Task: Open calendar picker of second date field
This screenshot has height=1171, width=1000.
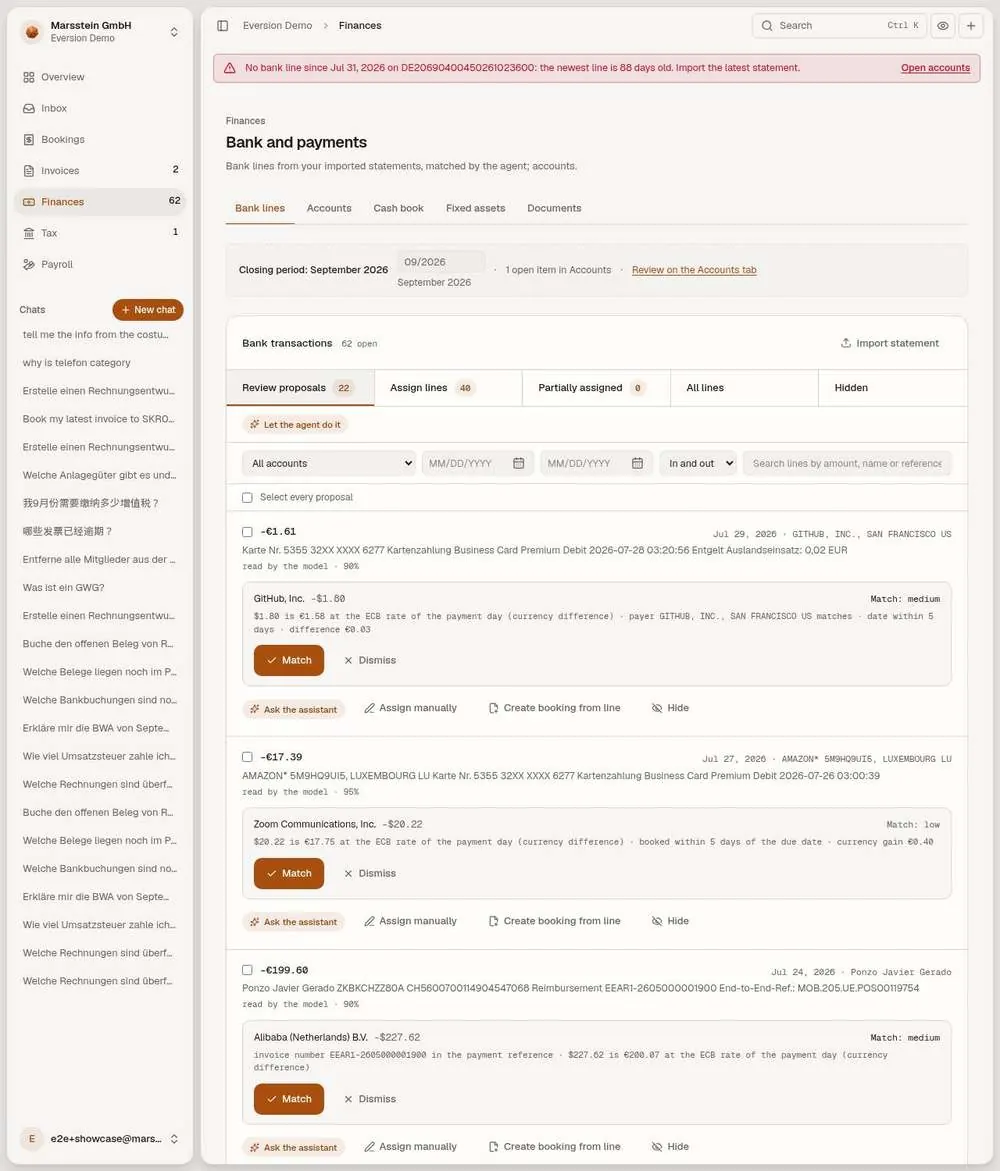Action: click(637, 464)
